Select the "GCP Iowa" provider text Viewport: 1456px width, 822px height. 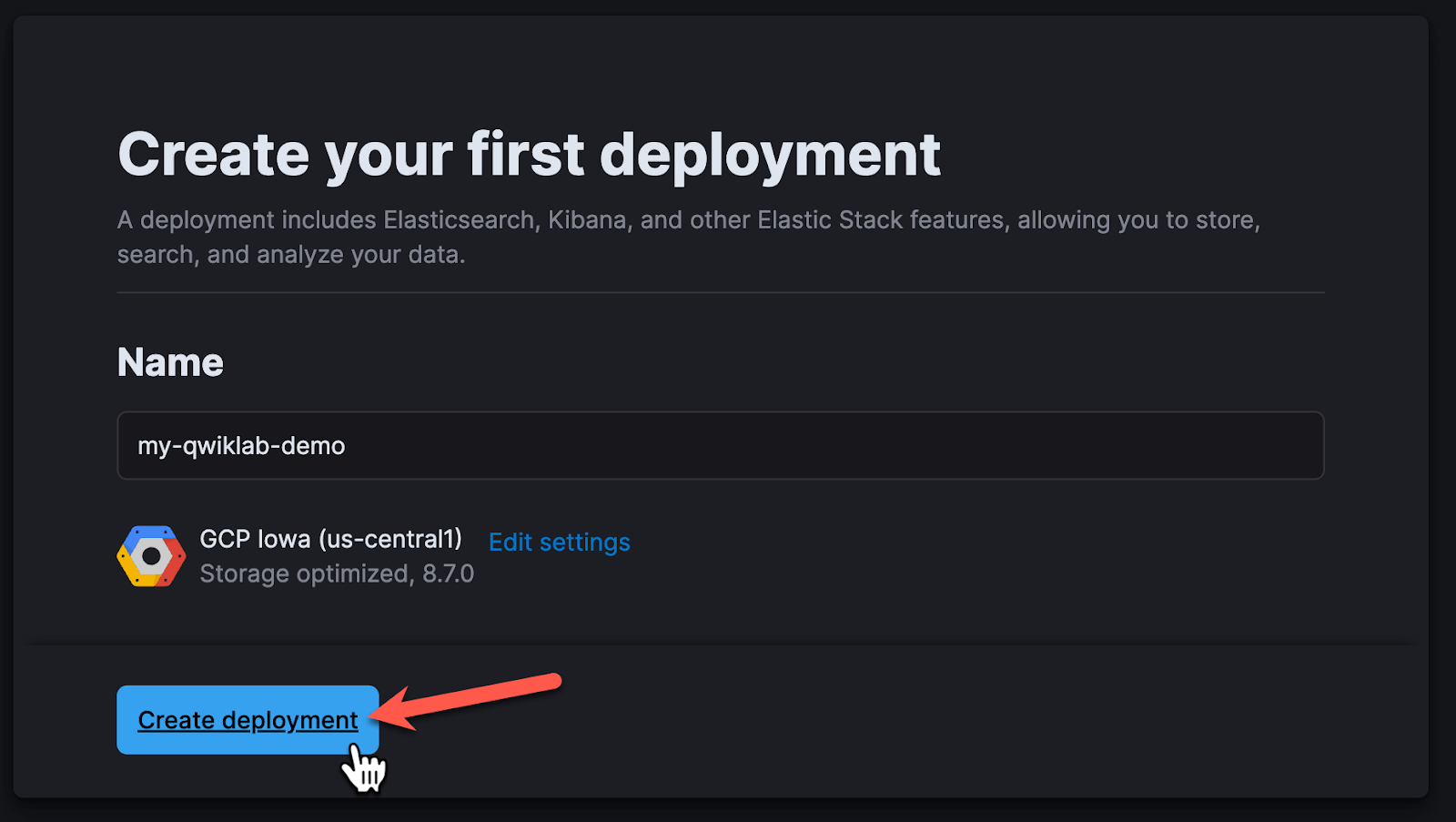255,539
